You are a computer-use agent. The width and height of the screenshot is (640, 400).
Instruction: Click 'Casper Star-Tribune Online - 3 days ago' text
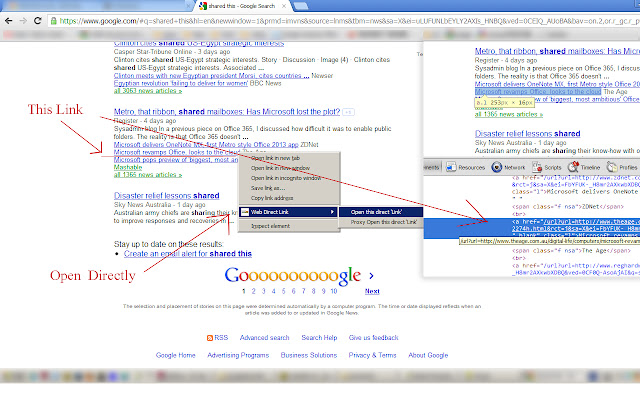172,52
